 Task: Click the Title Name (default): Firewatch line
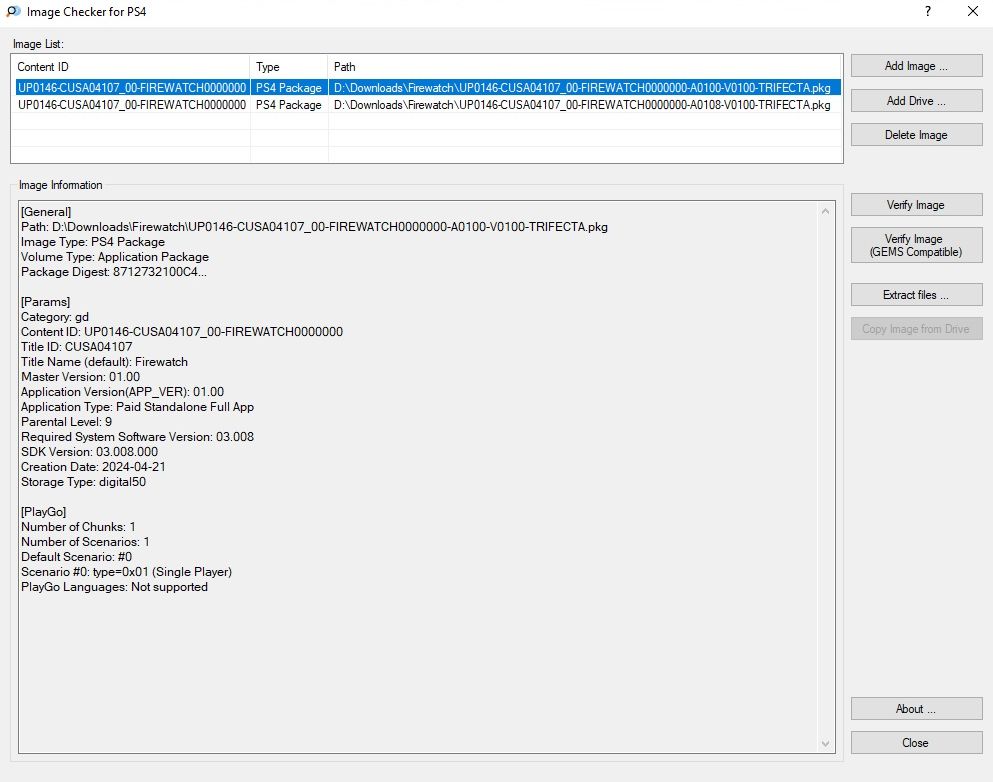pos(104,362)
